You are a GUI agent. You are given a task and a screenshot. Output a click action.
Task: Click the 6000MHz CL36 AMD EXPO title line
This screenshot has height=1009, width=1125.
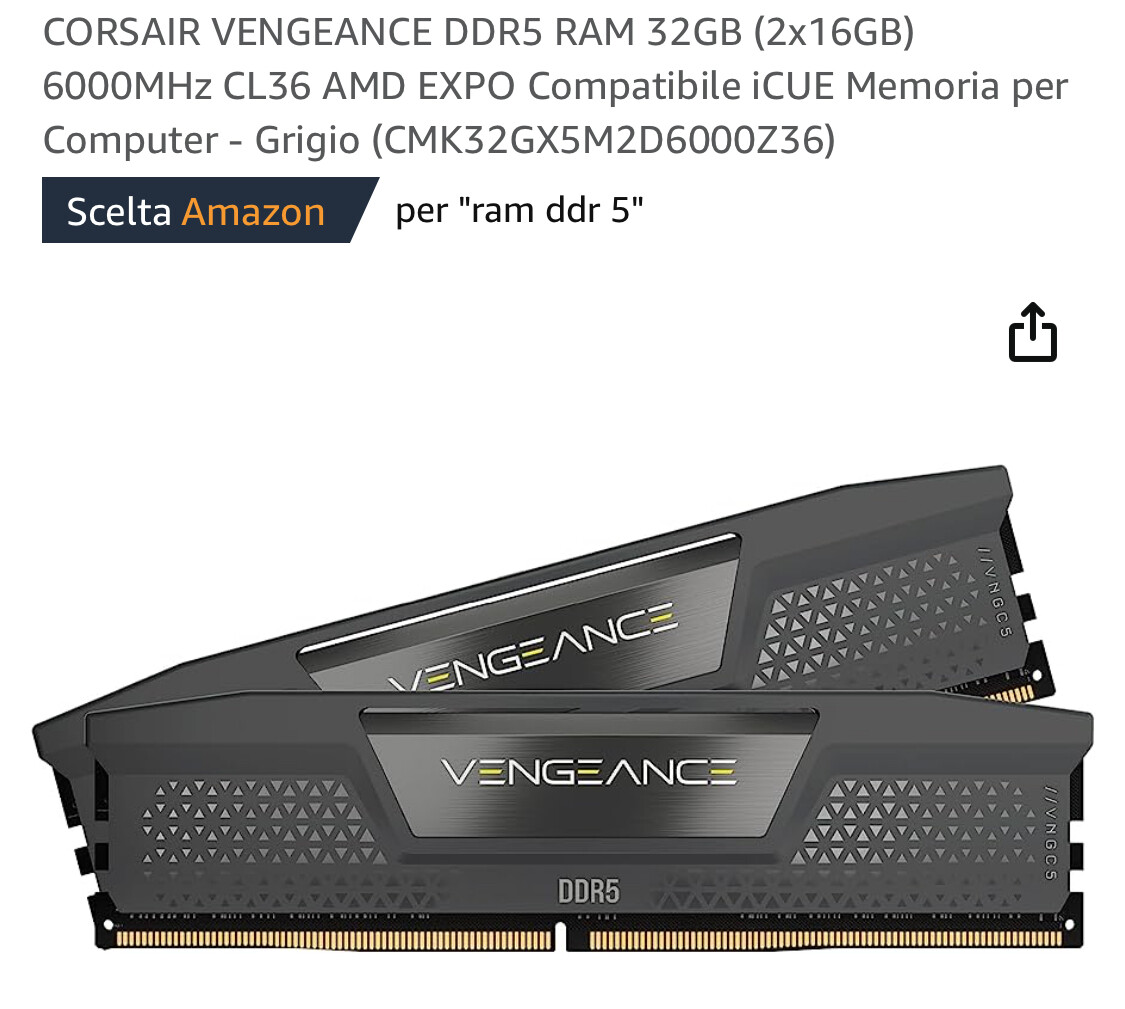point(555,86)
